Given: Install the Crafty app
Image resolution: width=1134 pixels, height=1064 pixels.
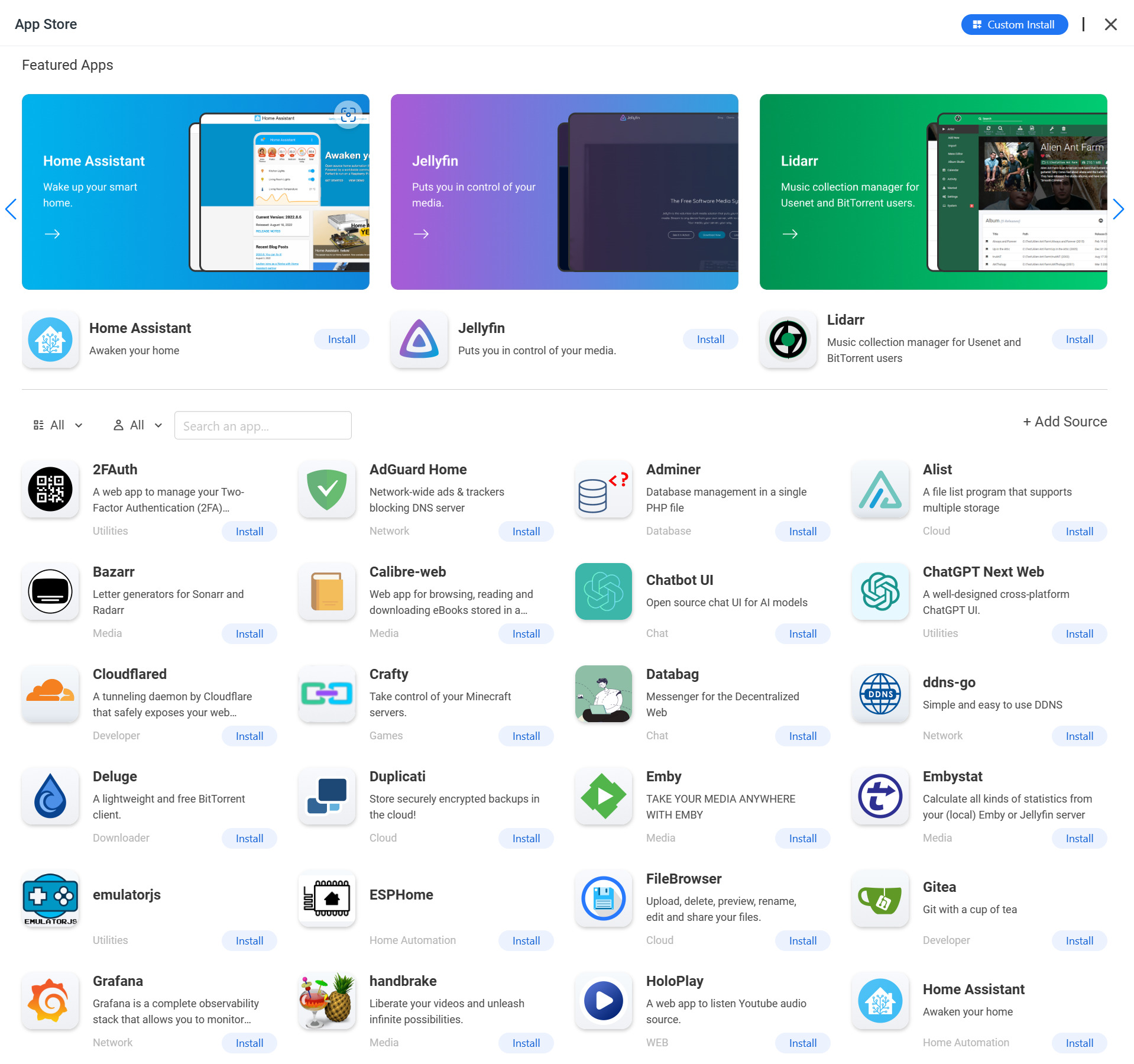Looking at the screenshot, I should click(526, 736).
